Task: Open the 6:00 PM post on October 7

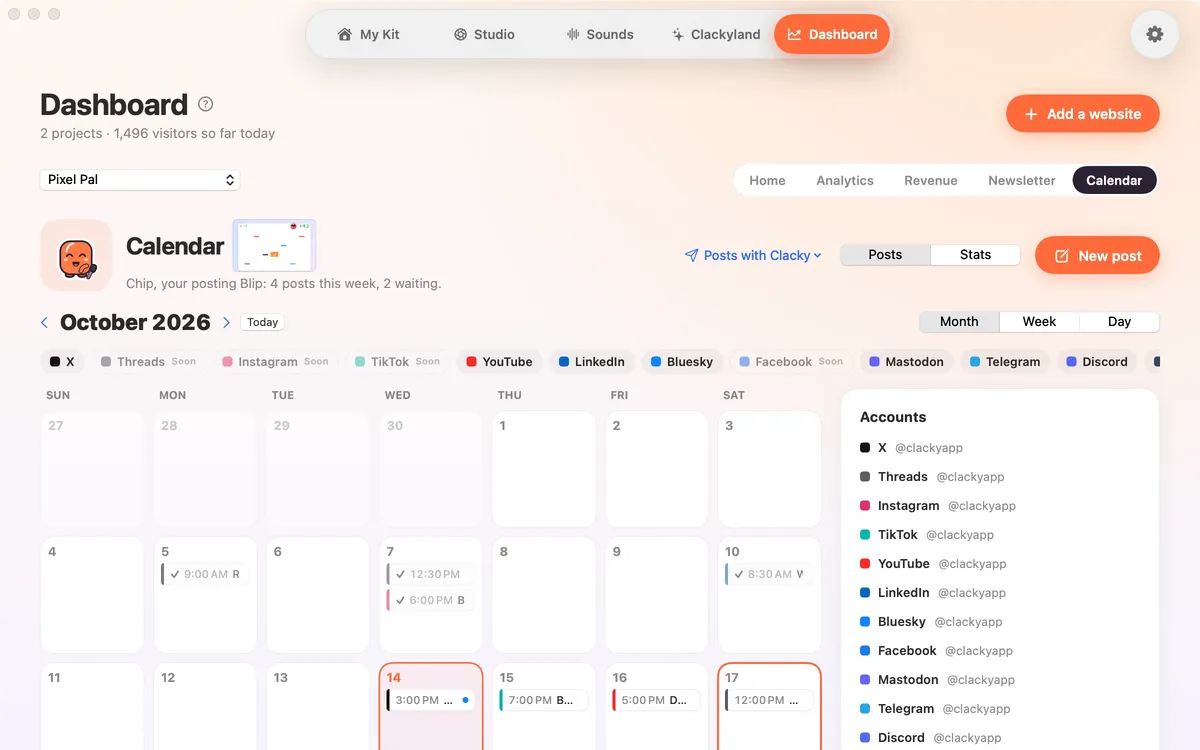Action: tap(431, 600)
